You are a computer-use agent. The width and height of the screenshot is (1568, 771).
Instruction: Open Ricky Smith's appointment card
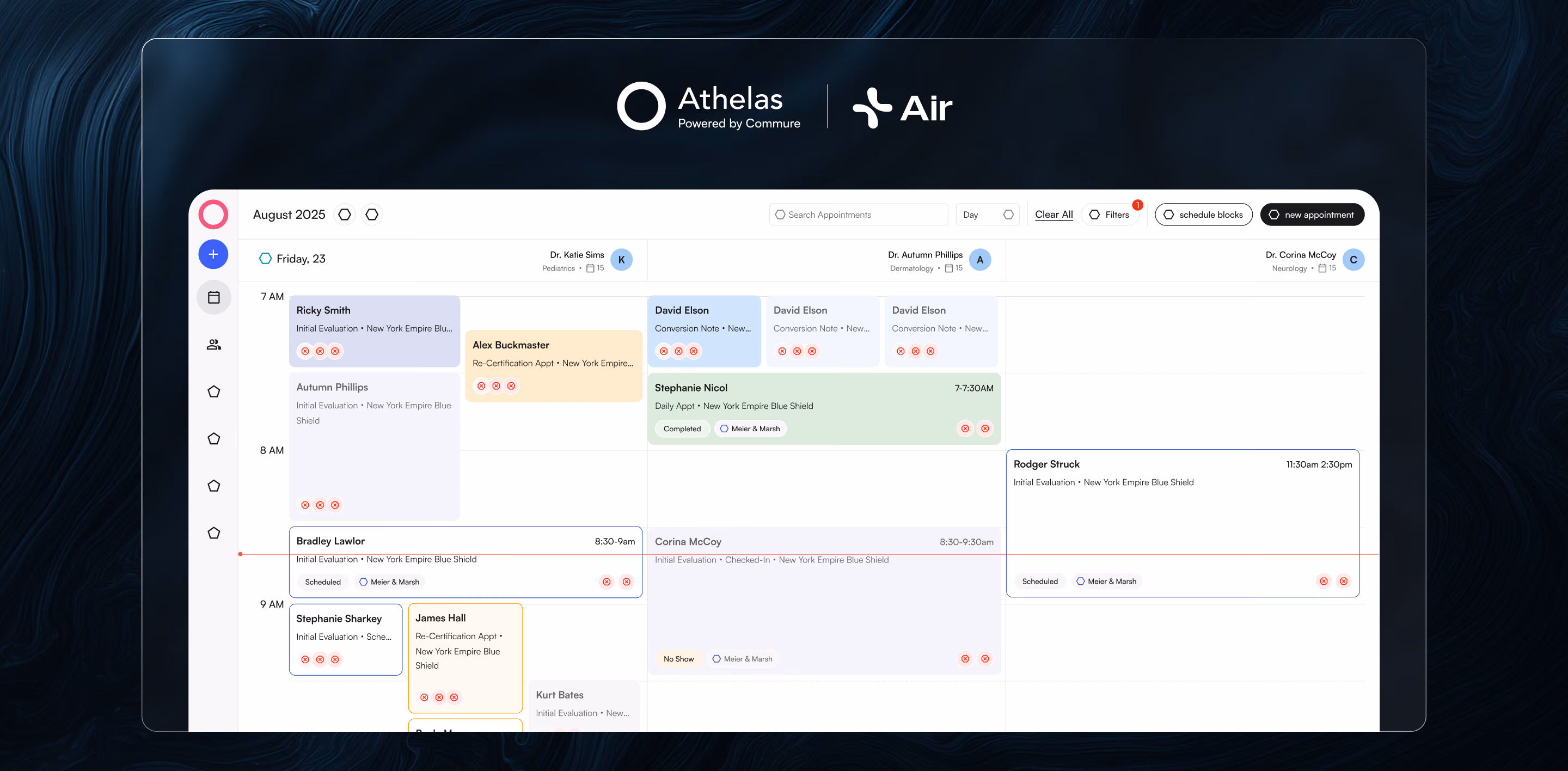(x=375, y=331)
